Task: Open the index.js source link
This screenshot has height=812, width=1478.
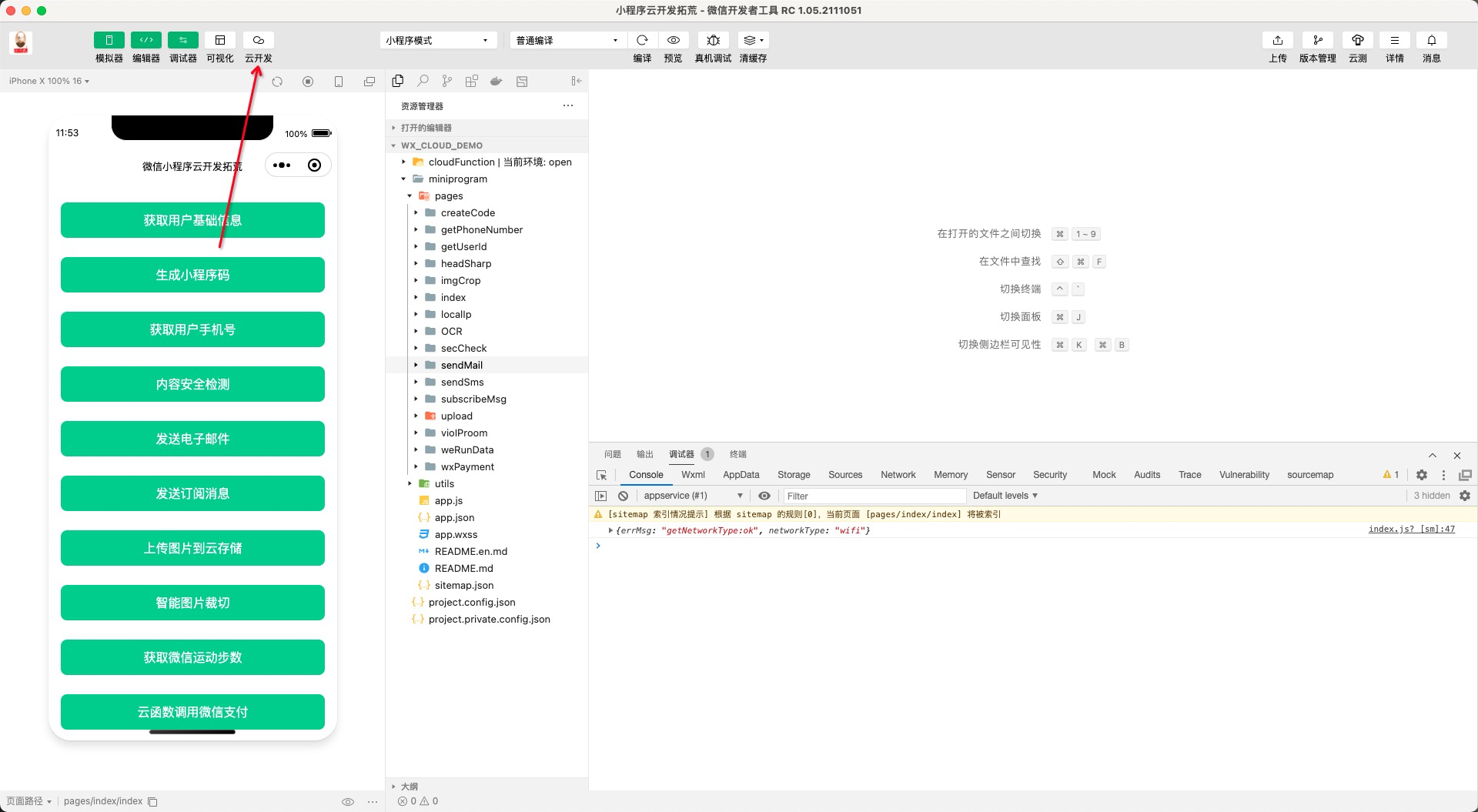Action: pos(1412,530)
